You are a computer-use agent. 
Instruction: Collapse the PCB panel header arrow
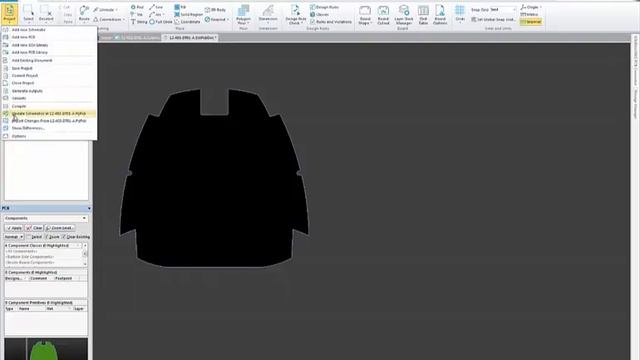click(89, 209)
